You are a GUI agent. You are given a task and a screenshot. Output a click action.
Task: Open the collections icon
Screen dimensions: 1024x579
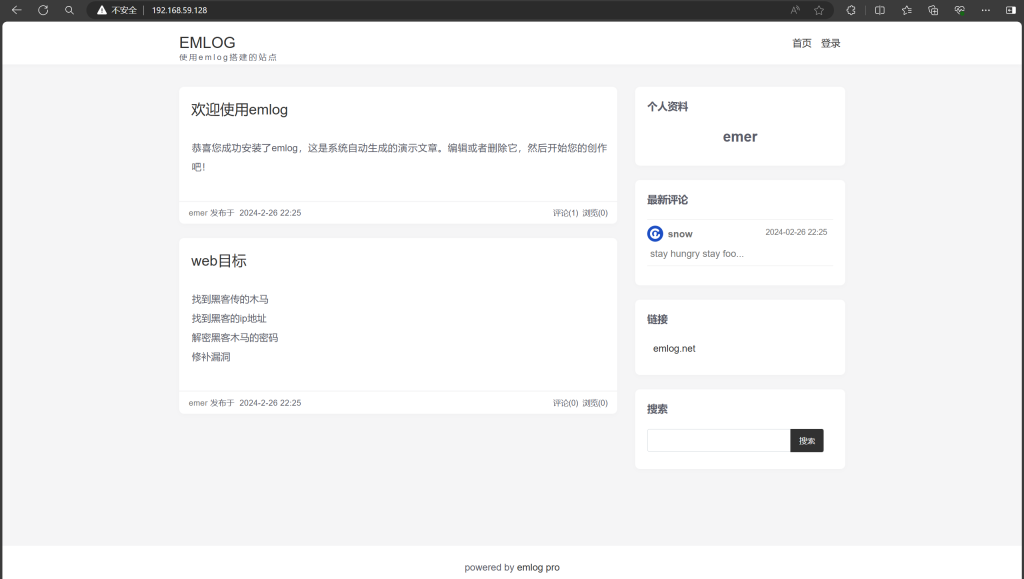click(933, 10)
